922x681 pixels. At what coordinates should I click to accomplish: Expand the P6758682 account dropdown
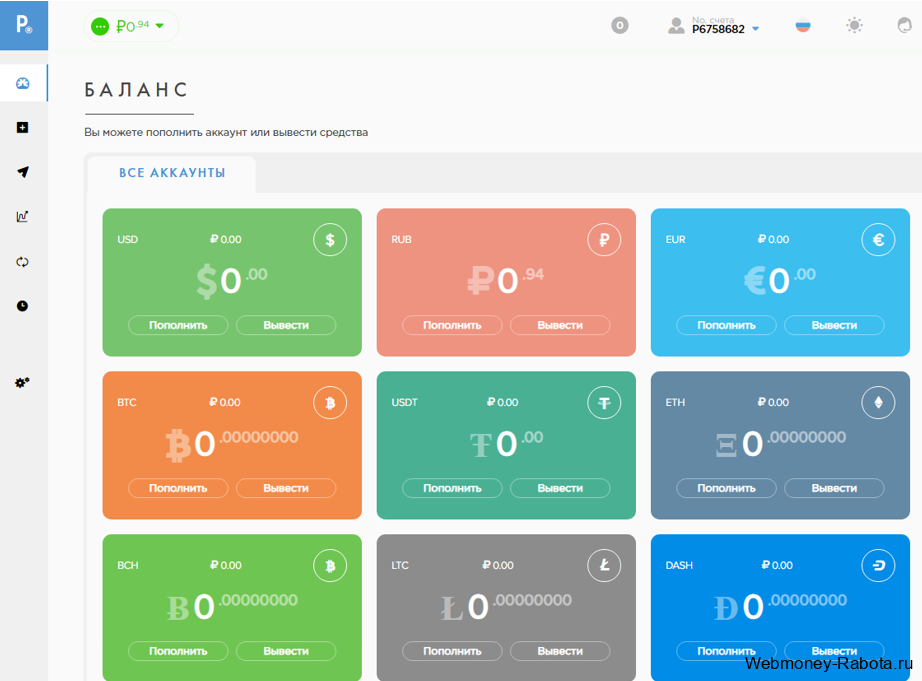[714, 25]
